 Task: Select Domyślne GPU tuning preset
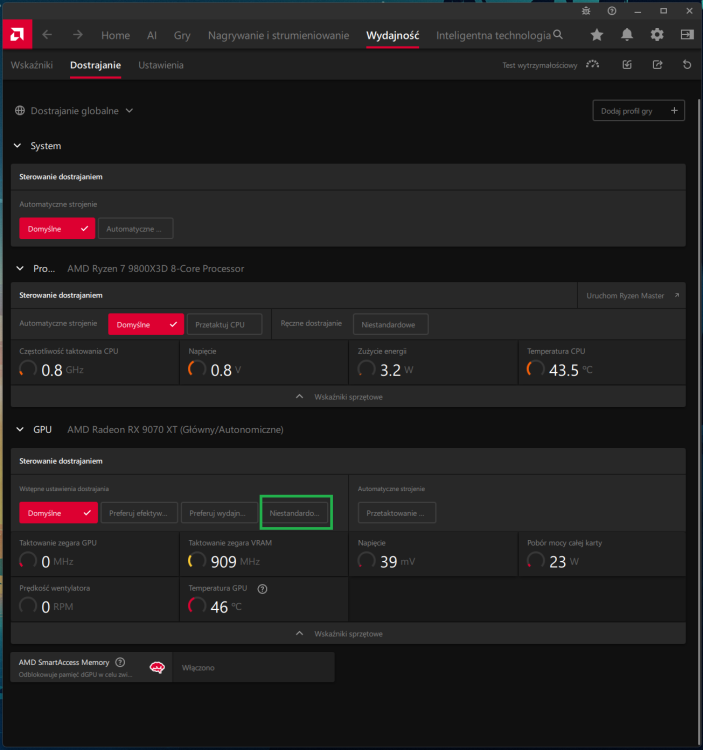[58, 513]
